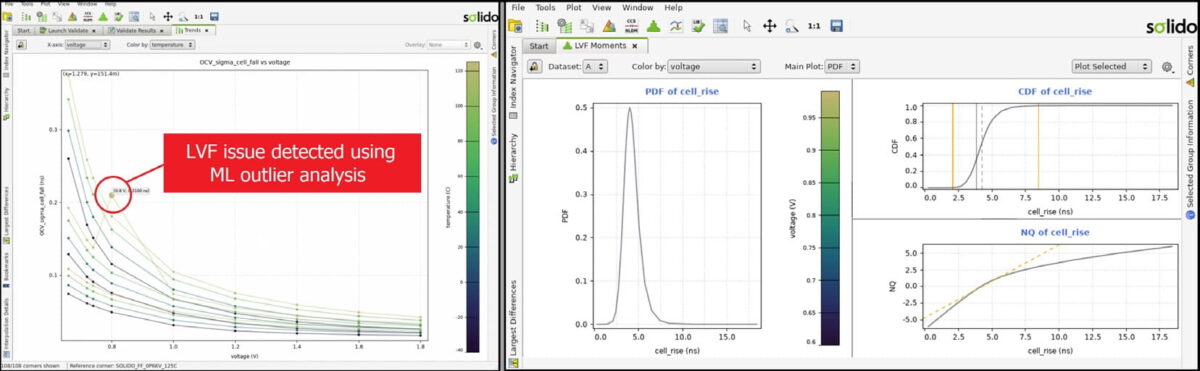
Task: Toggle the lock icon beside X-axis in the left window
Action: pyautogui.click(x=22, y=44)
